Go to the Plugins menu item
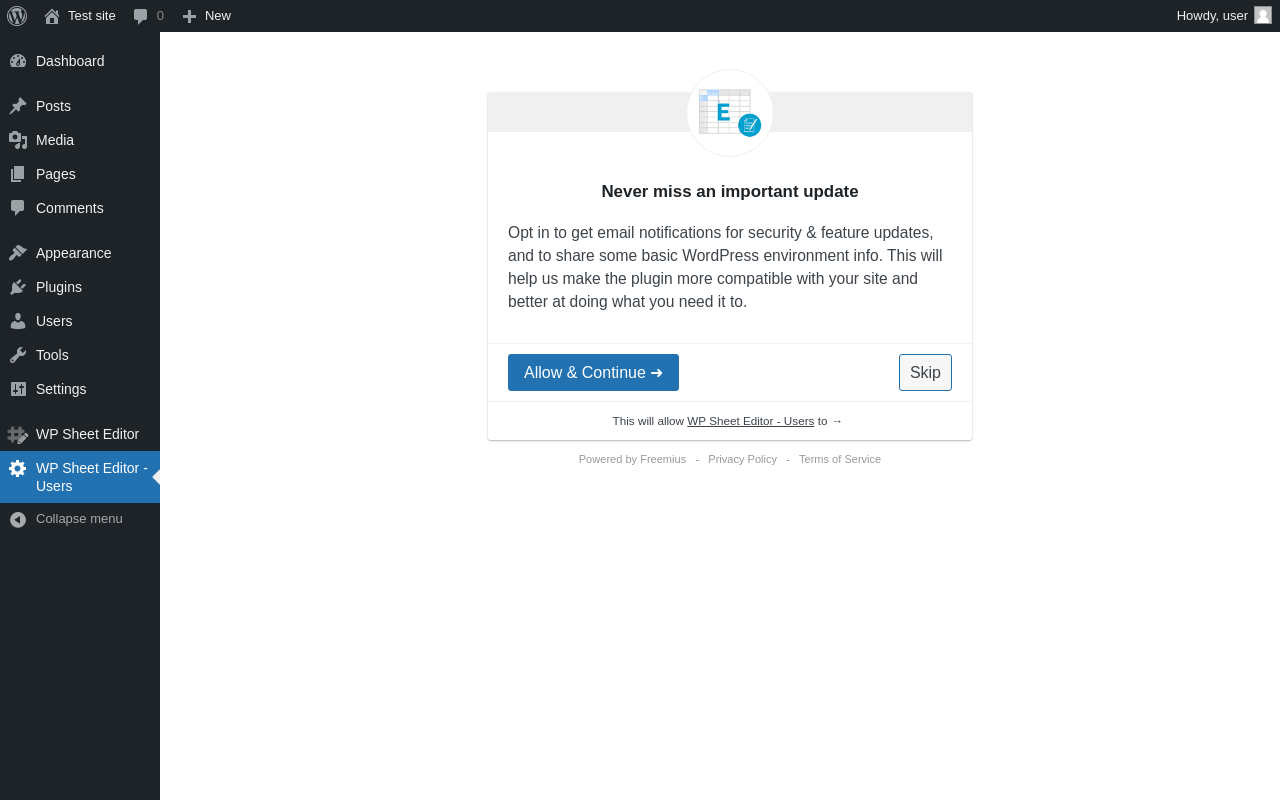The height and width of the screenshot is (800, 1280). (x=80, y=287)
